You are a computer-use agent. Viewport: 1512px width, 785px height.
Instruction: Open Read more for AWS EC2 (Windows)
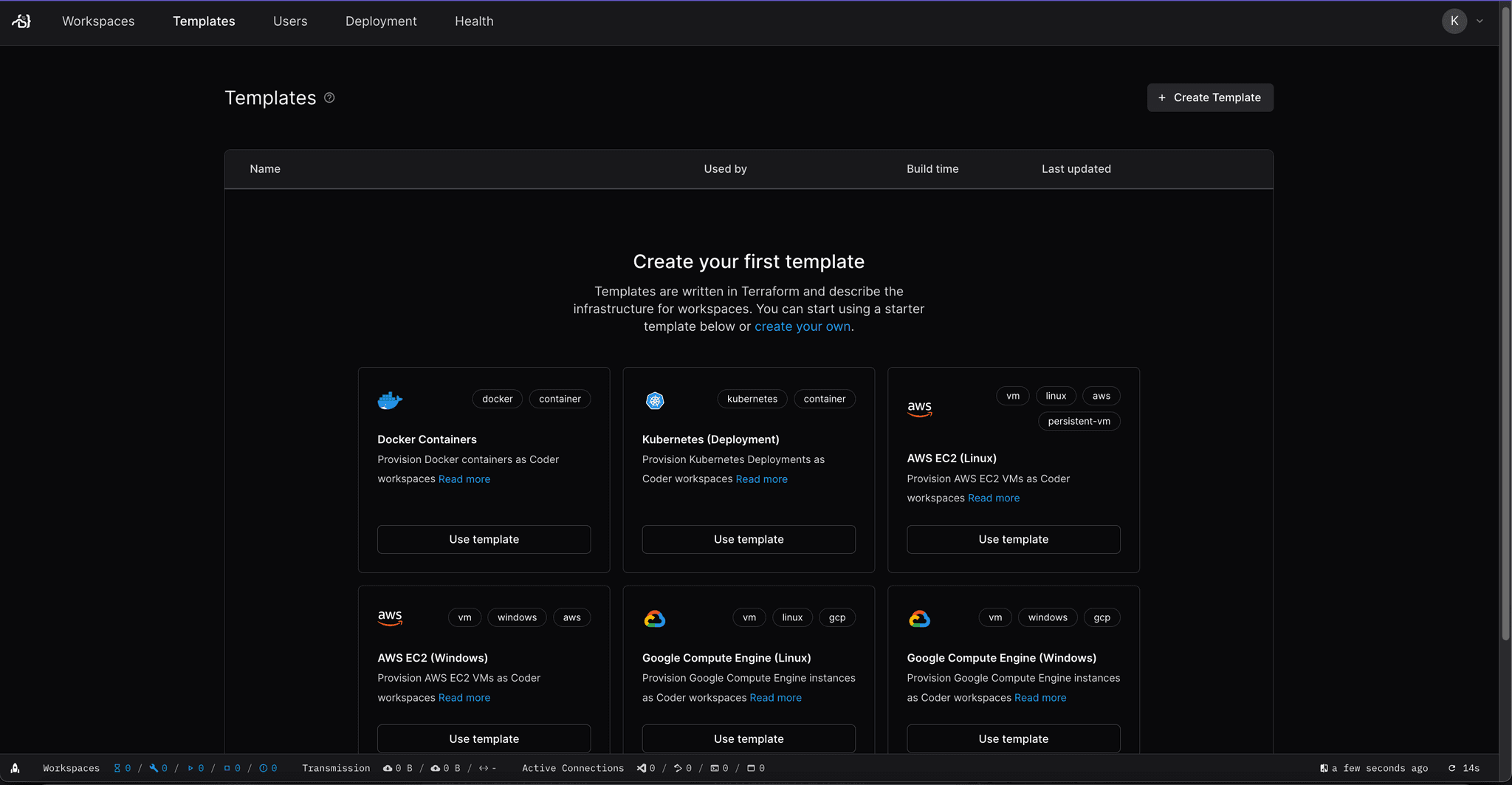[x=464, y=698]
